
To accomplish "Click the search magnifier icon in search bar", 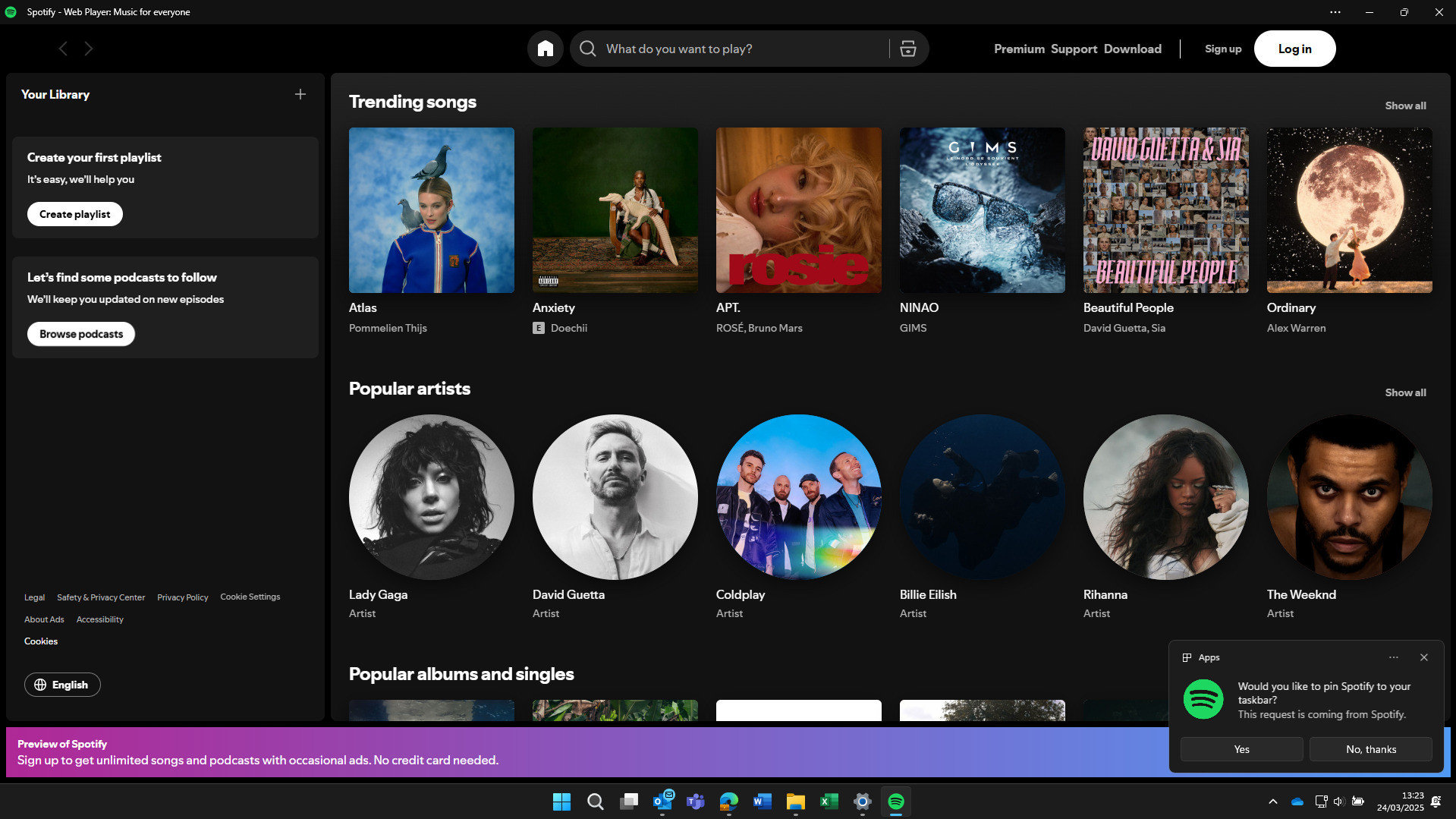I will pyautogui.click(x=588, y=49).
